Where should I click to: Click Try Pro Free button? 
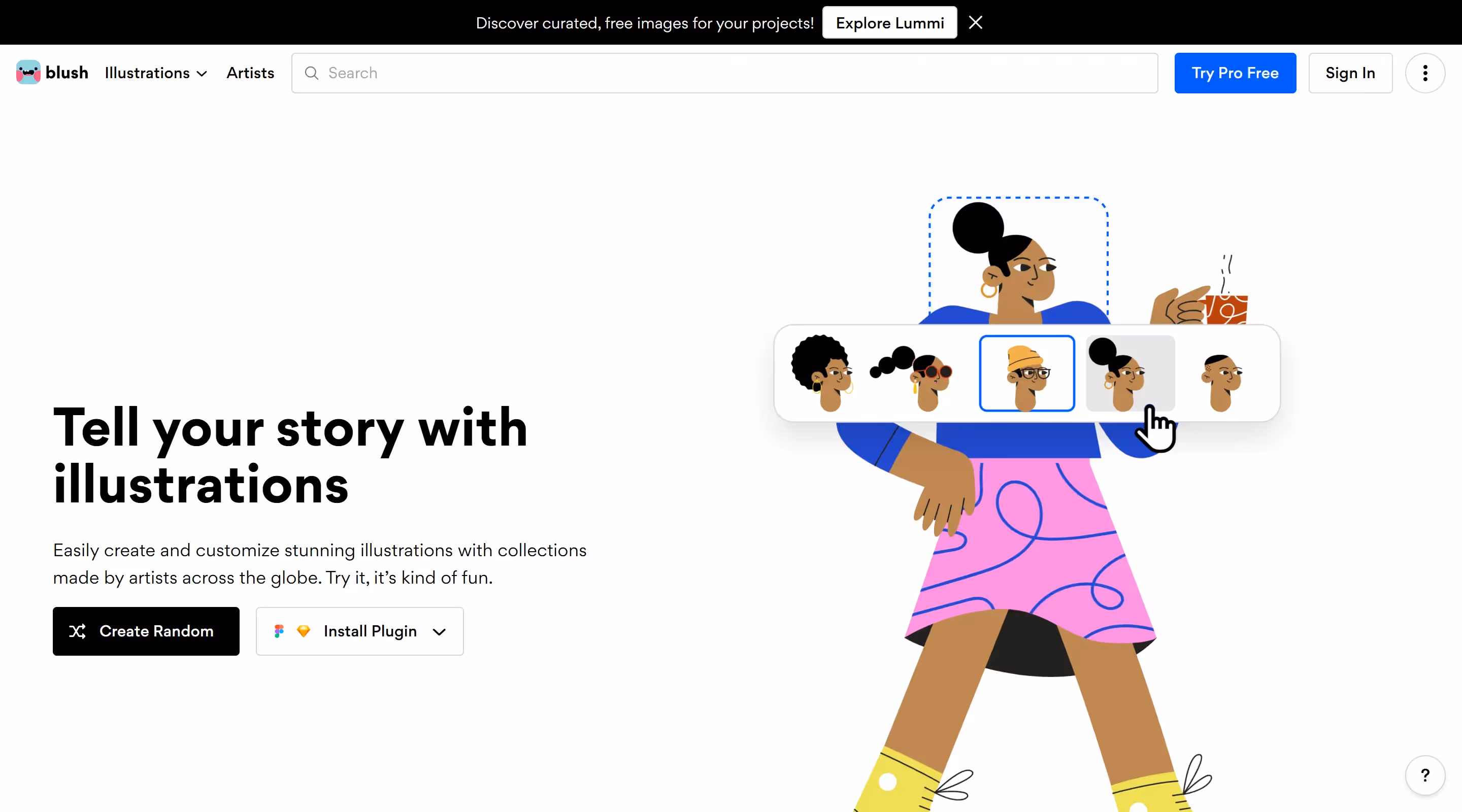[1235, 73]
